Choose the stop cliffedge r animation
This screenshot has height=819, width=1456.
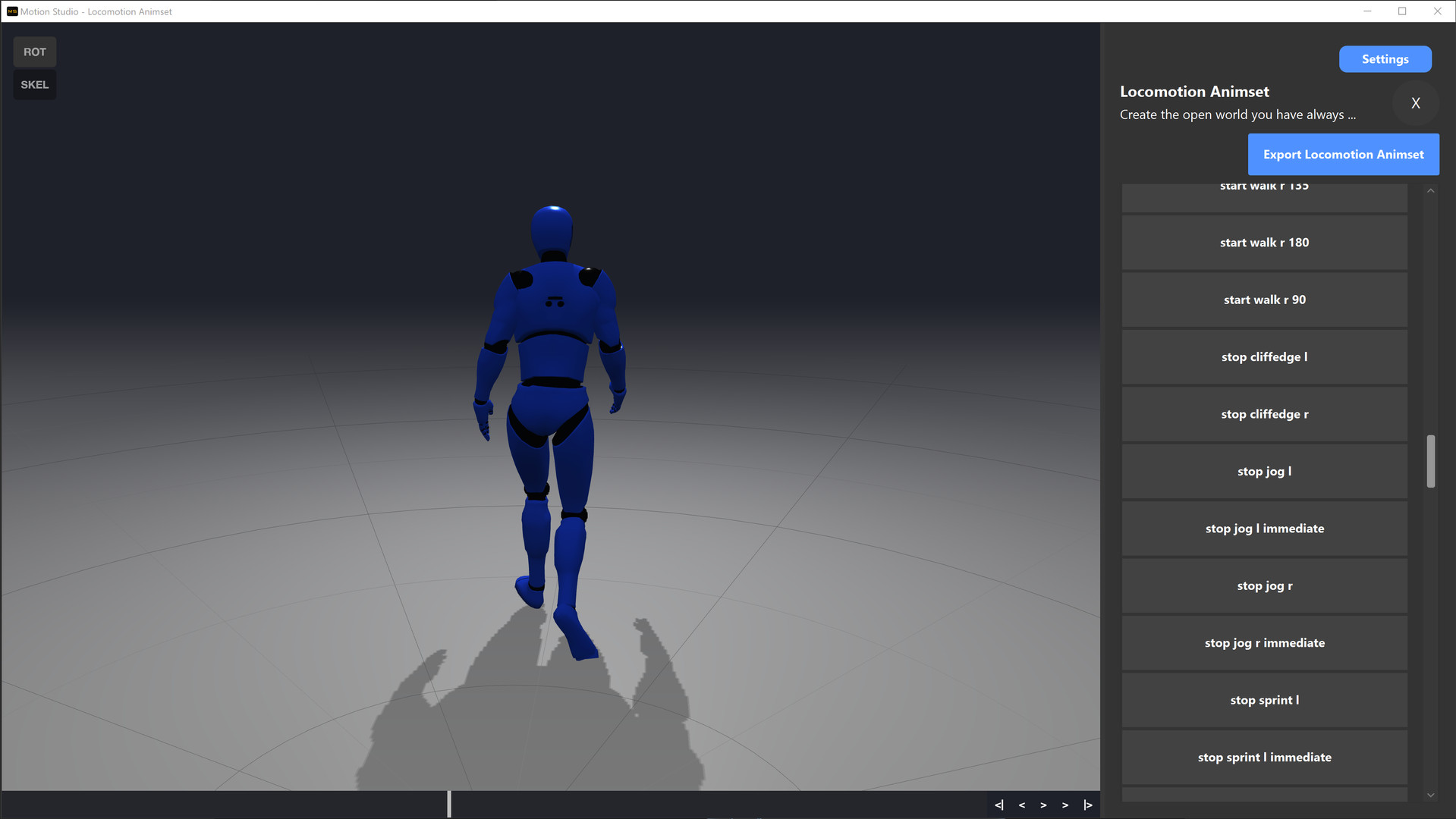point(1264,414)
